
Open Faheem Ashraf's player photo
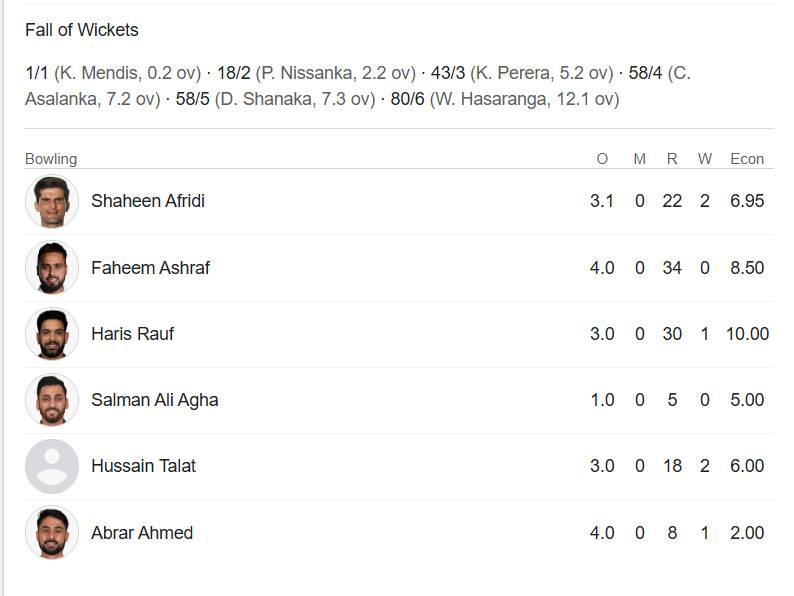(x=52, y=268)
